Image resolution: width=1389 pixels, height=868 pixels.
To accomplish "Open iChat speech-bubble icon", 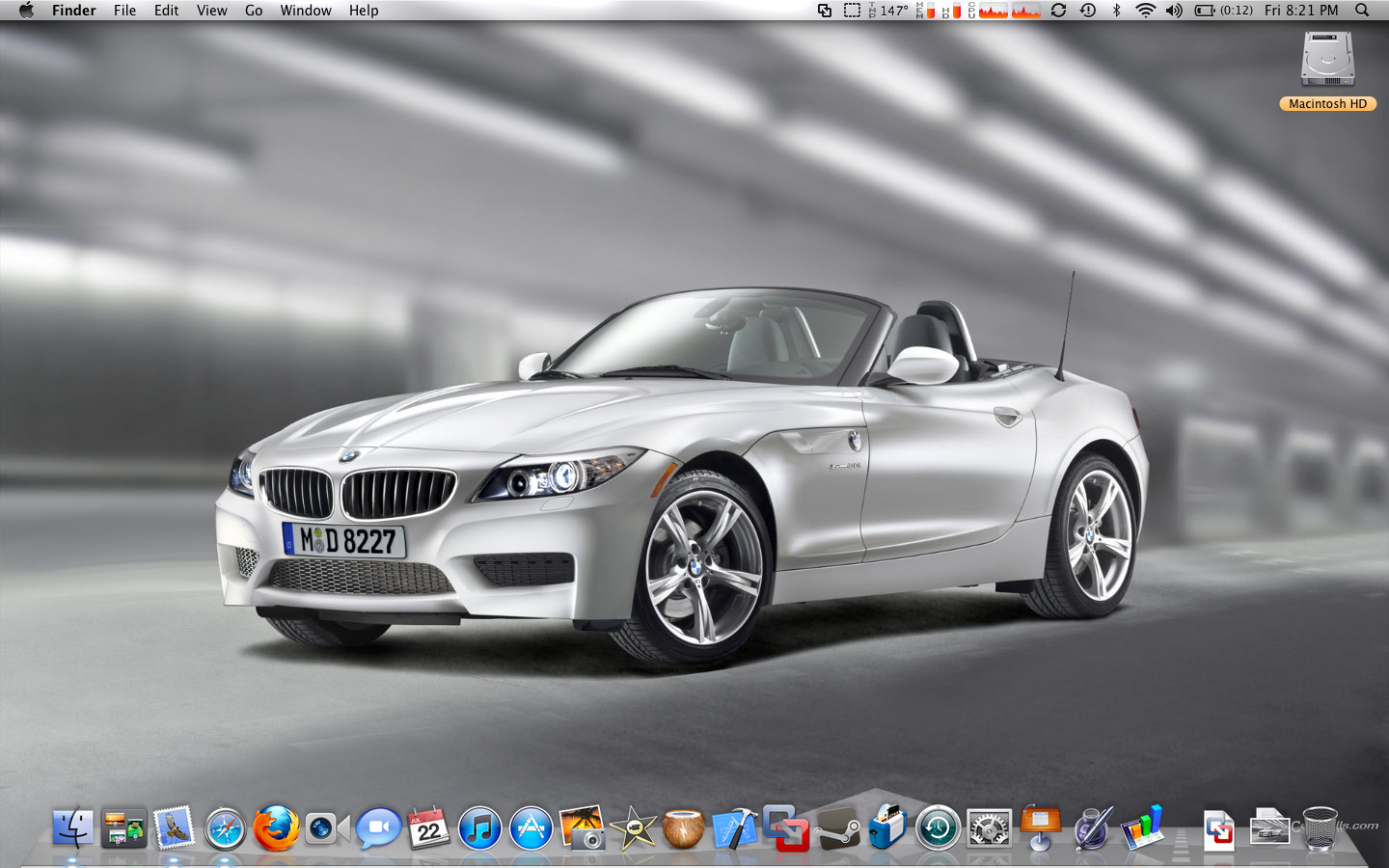I will click(x=378, y=828).
